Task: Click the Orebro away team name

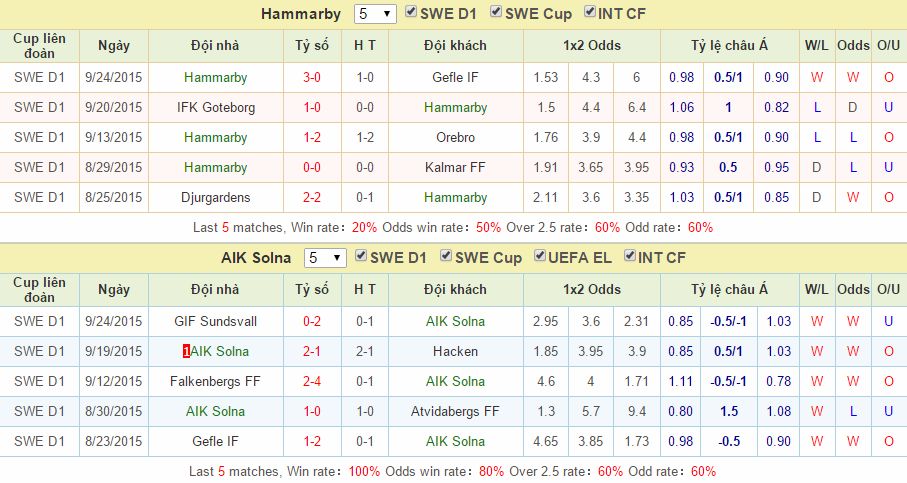Action: click(455, 137)
